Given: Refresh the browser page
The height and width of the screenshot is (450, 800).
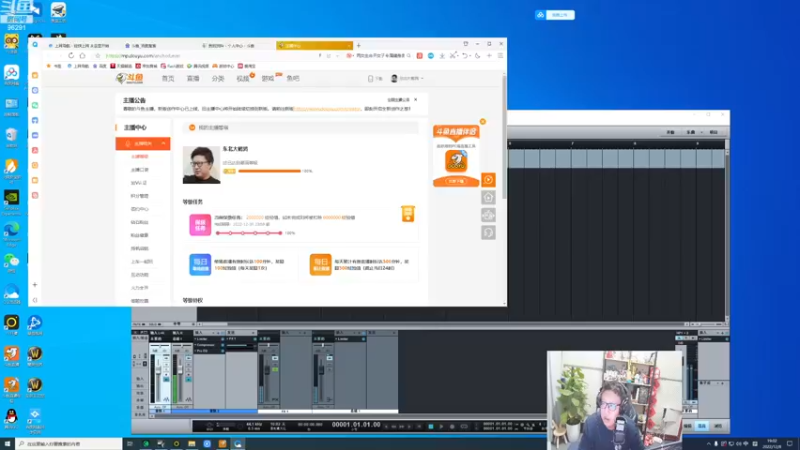Looking at the screenshot, I should tap(71, 56).
